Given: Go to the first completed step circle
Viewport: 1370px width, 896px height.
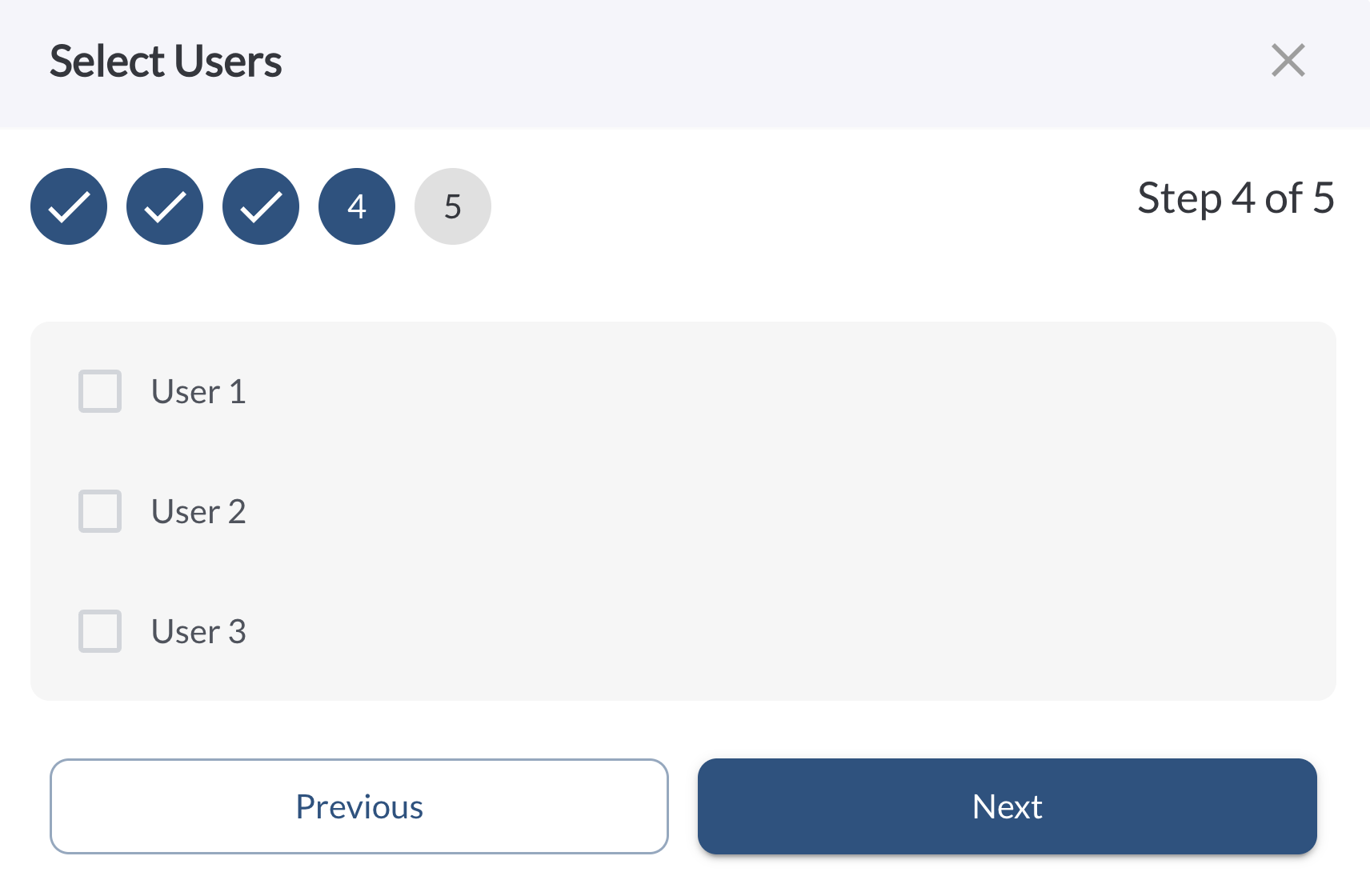Looking at the screenshot, I should pos(69,206).
